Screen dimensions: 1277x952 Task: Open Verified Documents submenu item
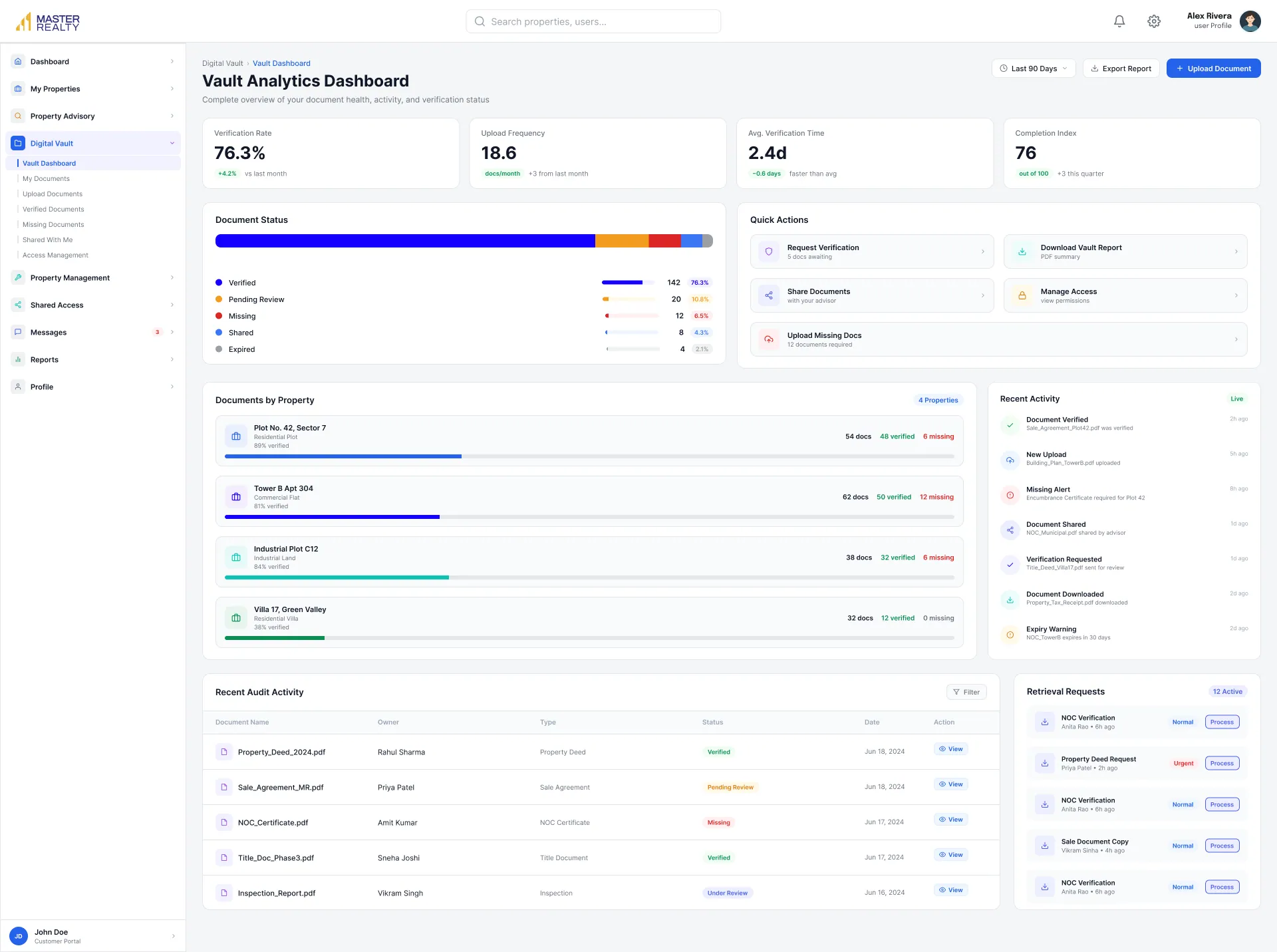point(53,209)
